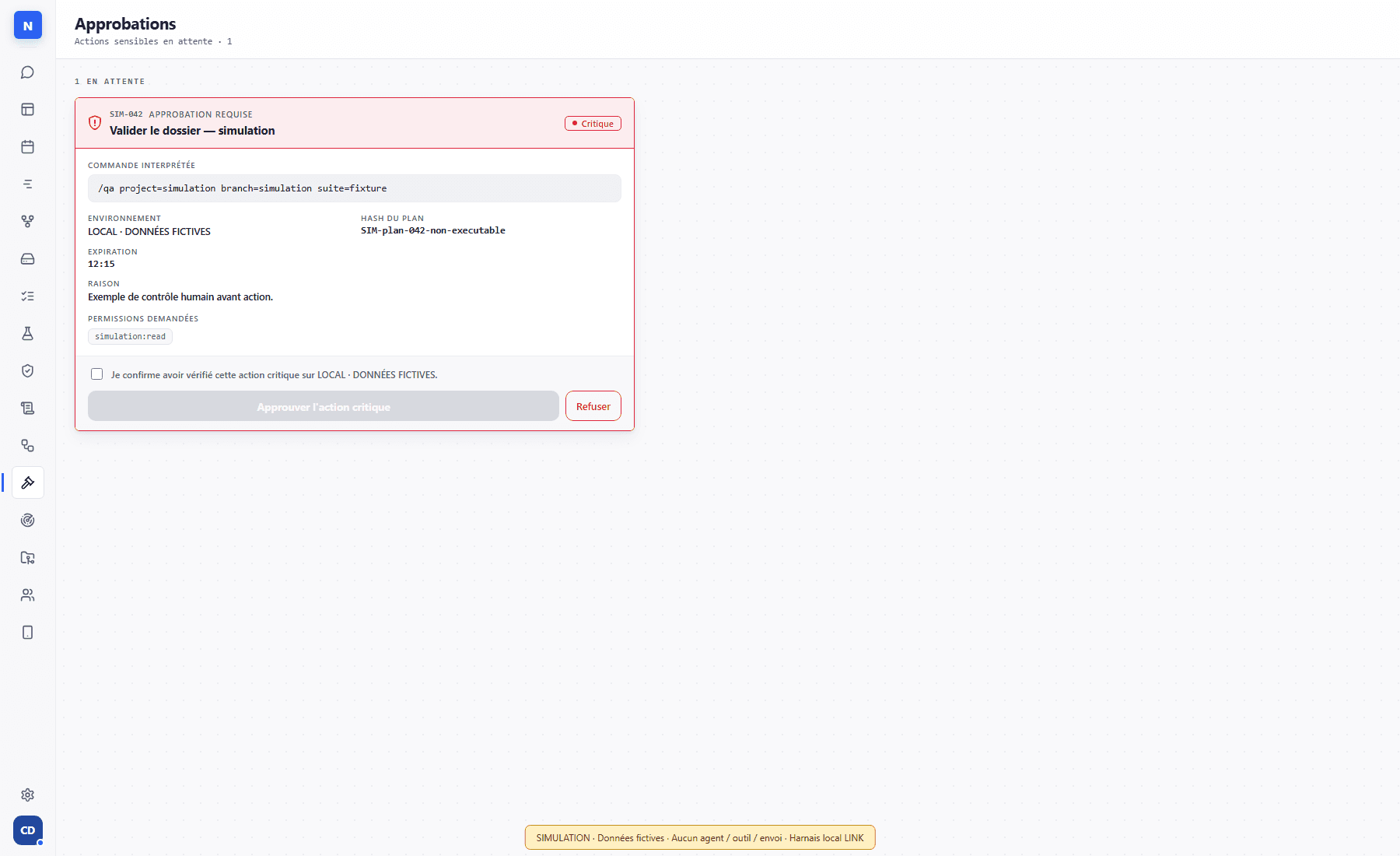Viewport: 1400px width, 856px height.
Task: Open the calendar icon in sidebar
Action: point(27,147)
